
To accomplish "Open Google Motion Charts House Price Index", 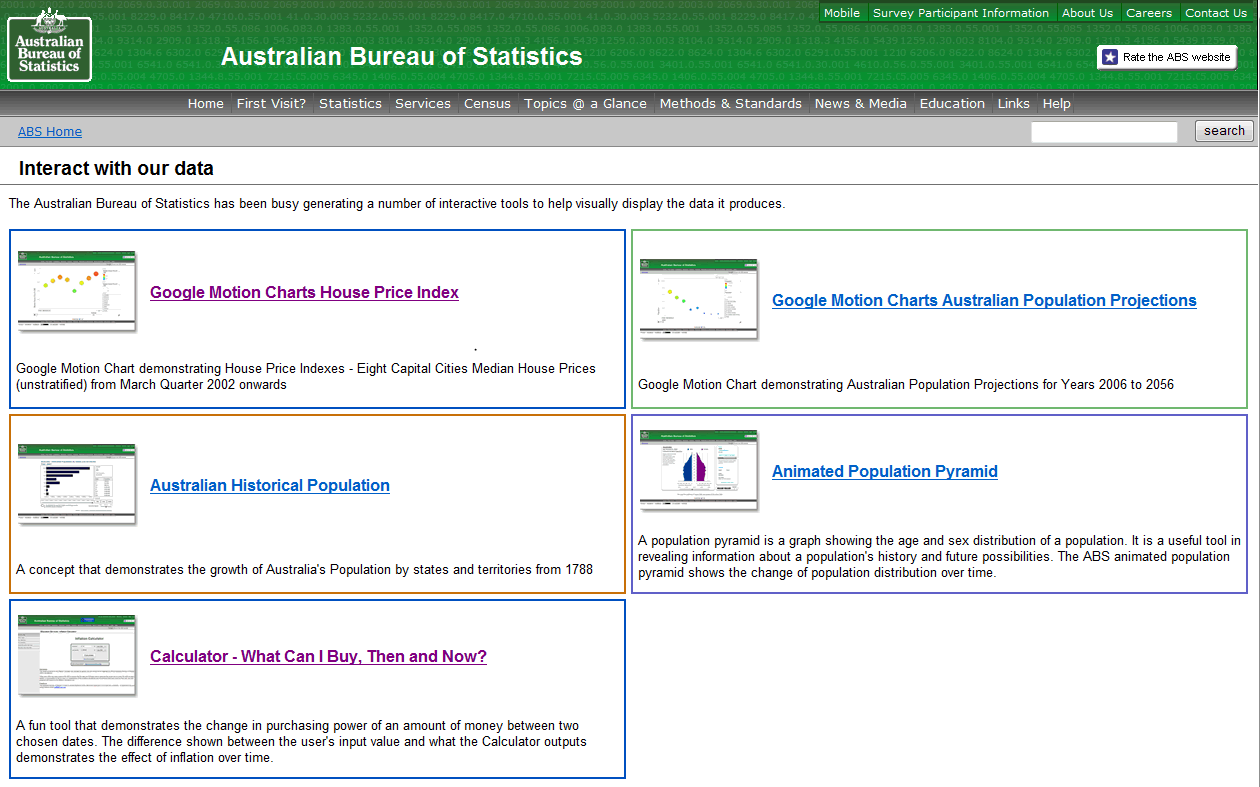I will pos(304,292).
